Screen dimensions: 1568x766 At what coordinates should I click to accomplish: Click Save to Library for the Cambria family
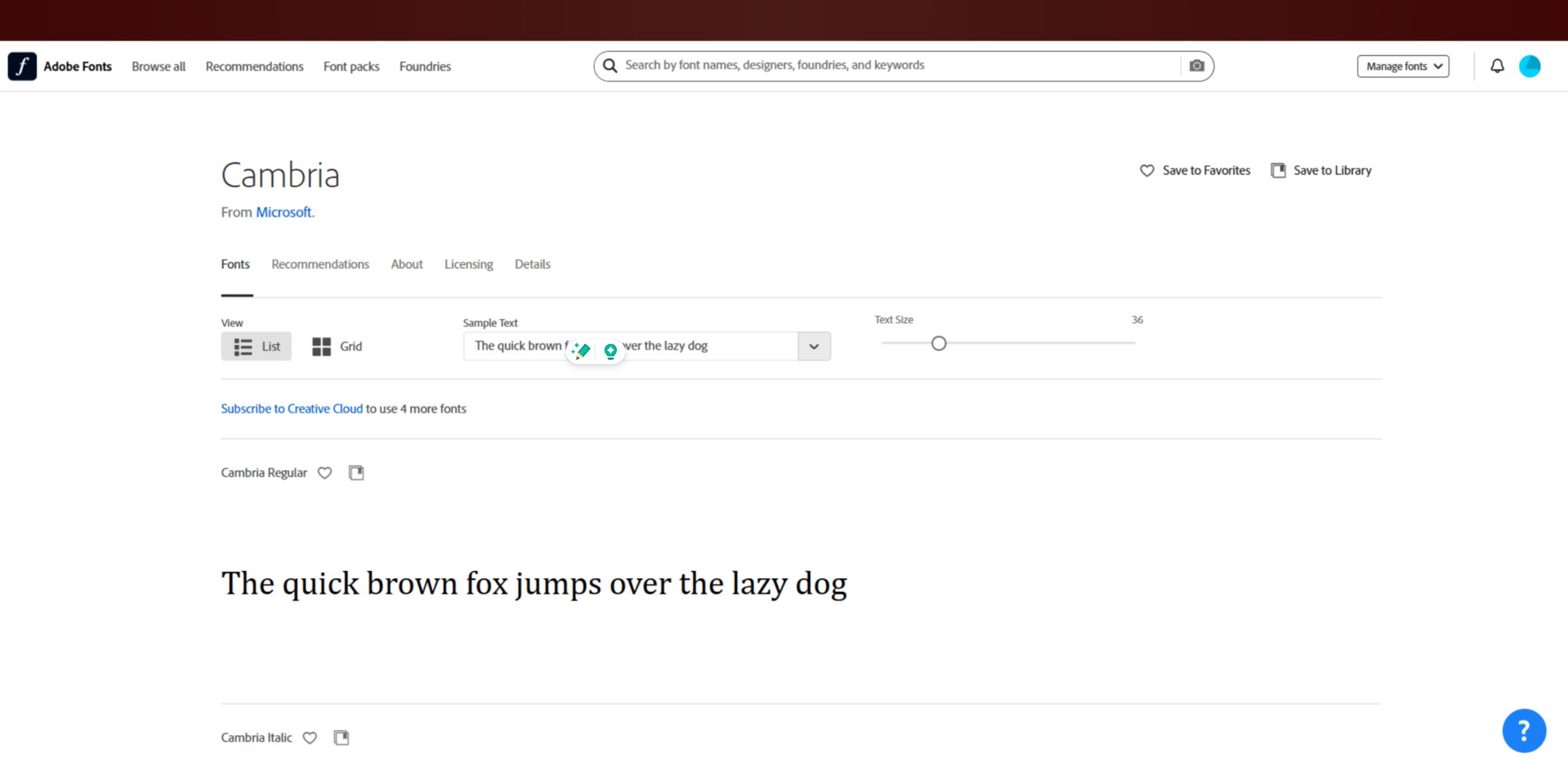click(1321, 170)
